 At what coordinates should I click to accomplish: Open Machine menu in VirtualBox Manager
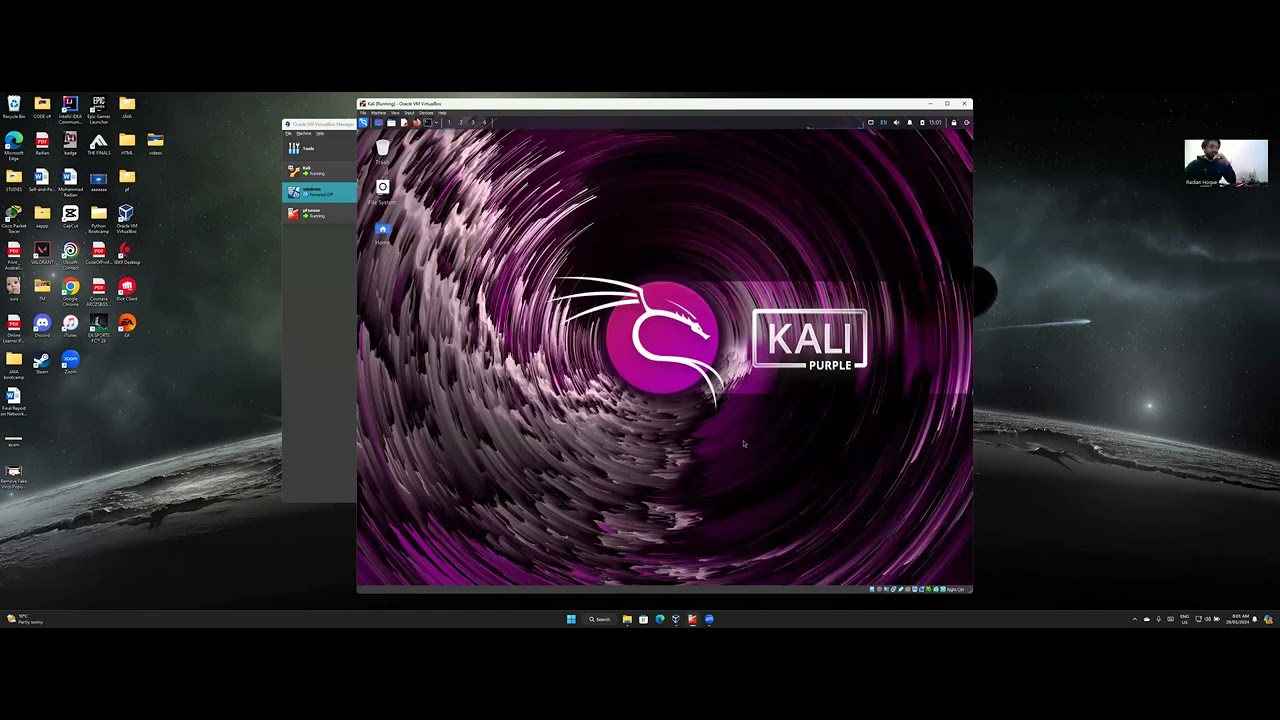[x=304, y=133]
